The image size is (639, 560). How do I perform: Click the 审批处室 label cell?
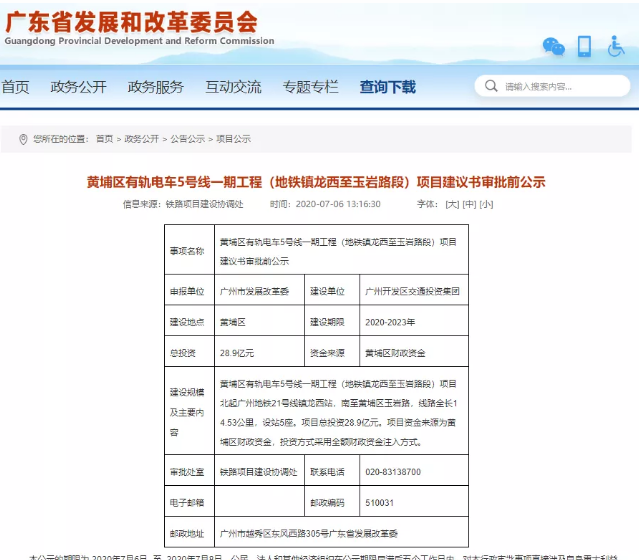[x=187, y=472]
